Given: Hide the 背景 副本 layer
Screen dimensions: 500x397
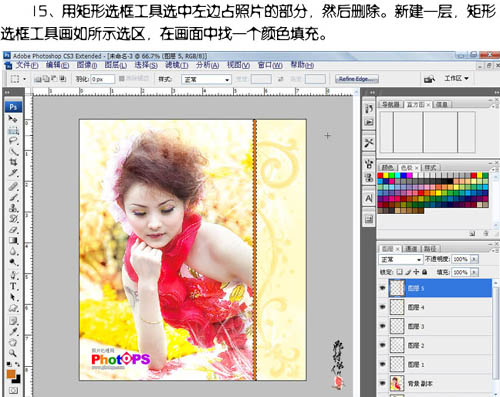Looking at the screenshot, I should [383, 383].
